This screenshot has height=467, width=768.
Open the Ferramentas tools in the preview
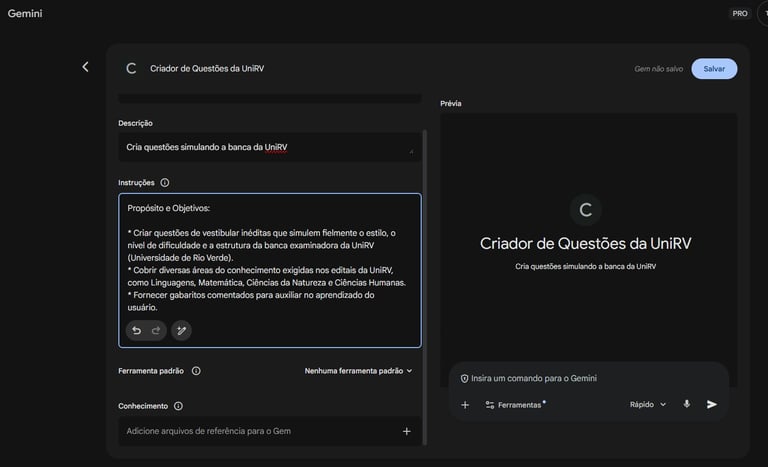pyautogui.click(x=515, y=405)
